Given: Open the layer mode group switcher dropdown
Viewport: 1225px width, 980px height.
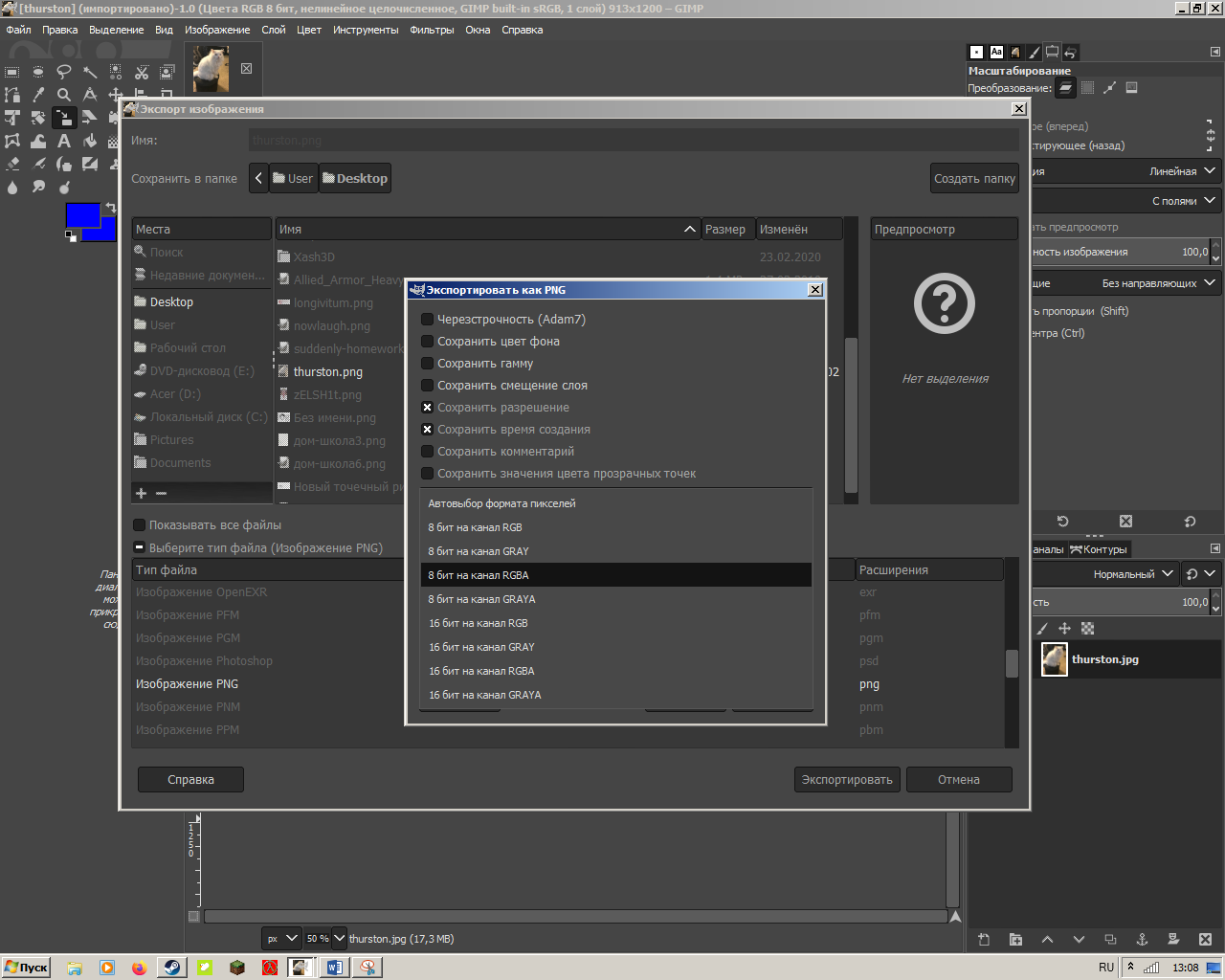Looking at the screenshot, I should click(x=1201, y=574).
